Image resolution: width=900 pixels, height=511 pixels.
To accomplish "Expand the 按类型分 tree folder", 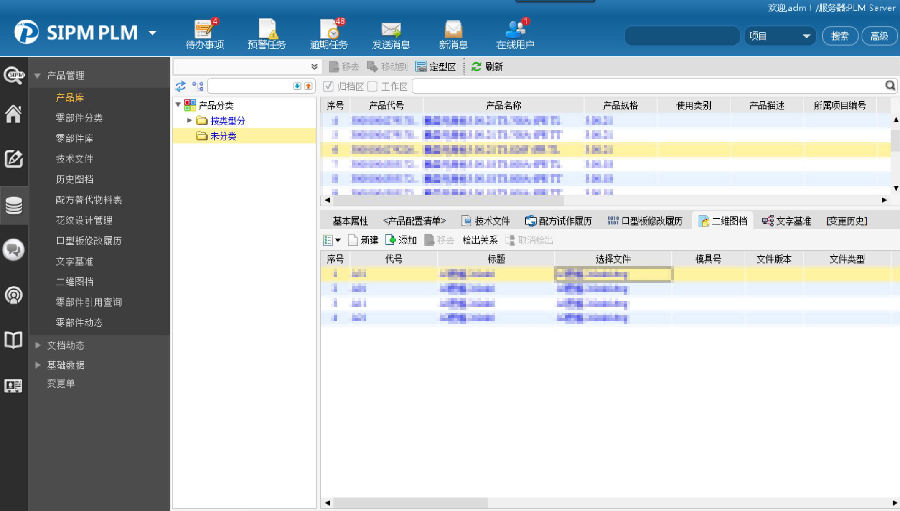I will (x=190, y=121).
